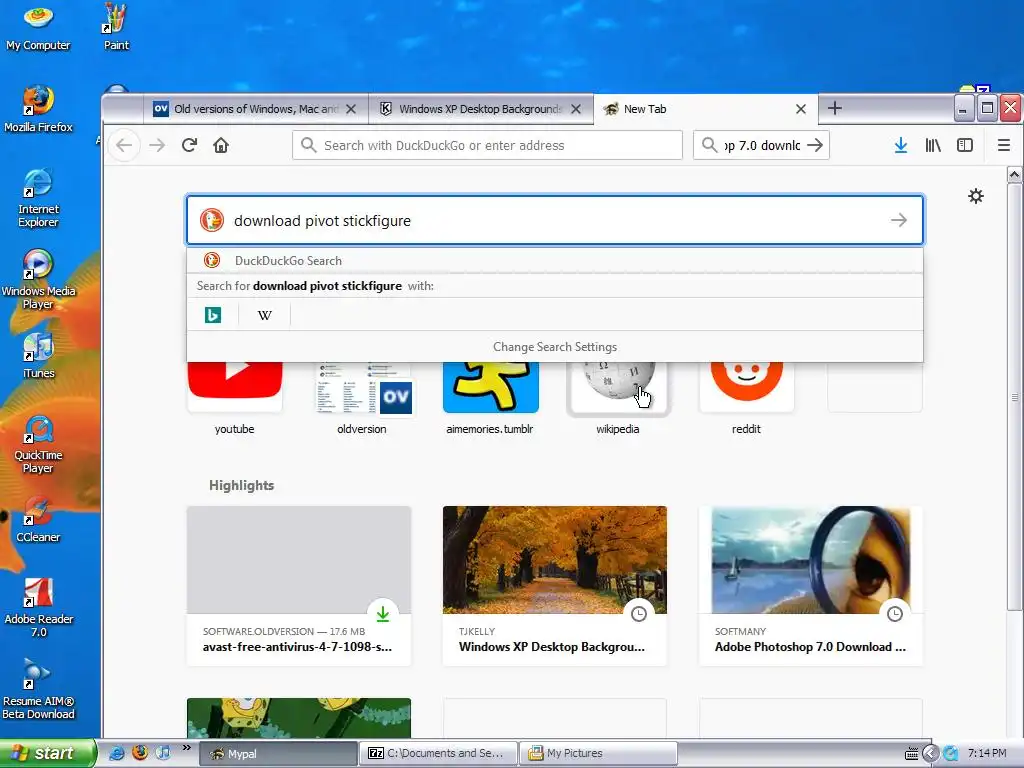Open the youtube top site tile
This screenshot has width=1024, height=768.
tap(234, 398)
